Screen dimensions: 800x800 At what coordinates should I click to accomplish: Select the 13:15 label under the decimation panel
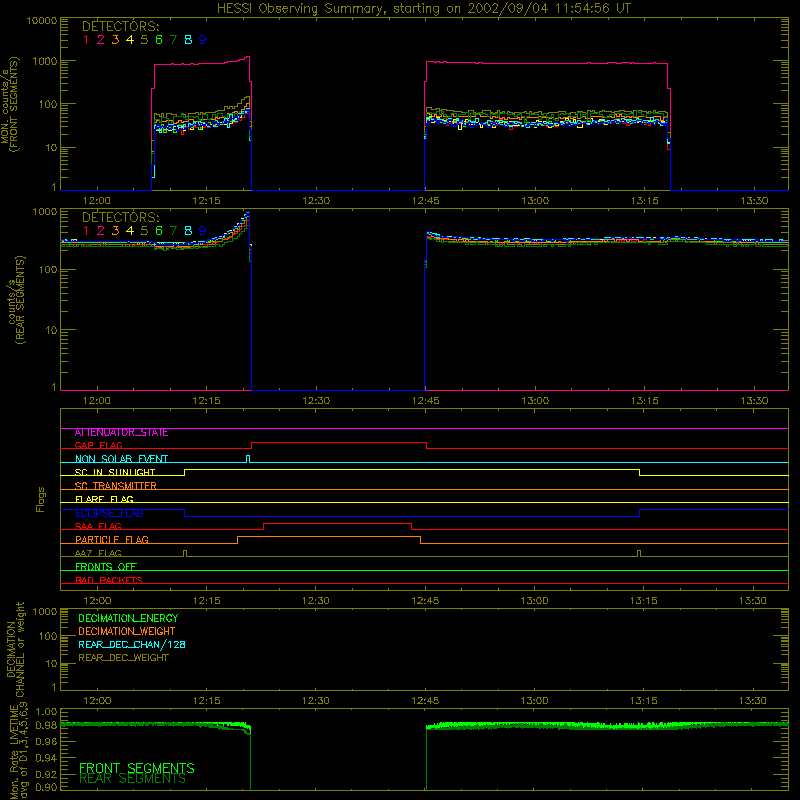click(644, 701)
